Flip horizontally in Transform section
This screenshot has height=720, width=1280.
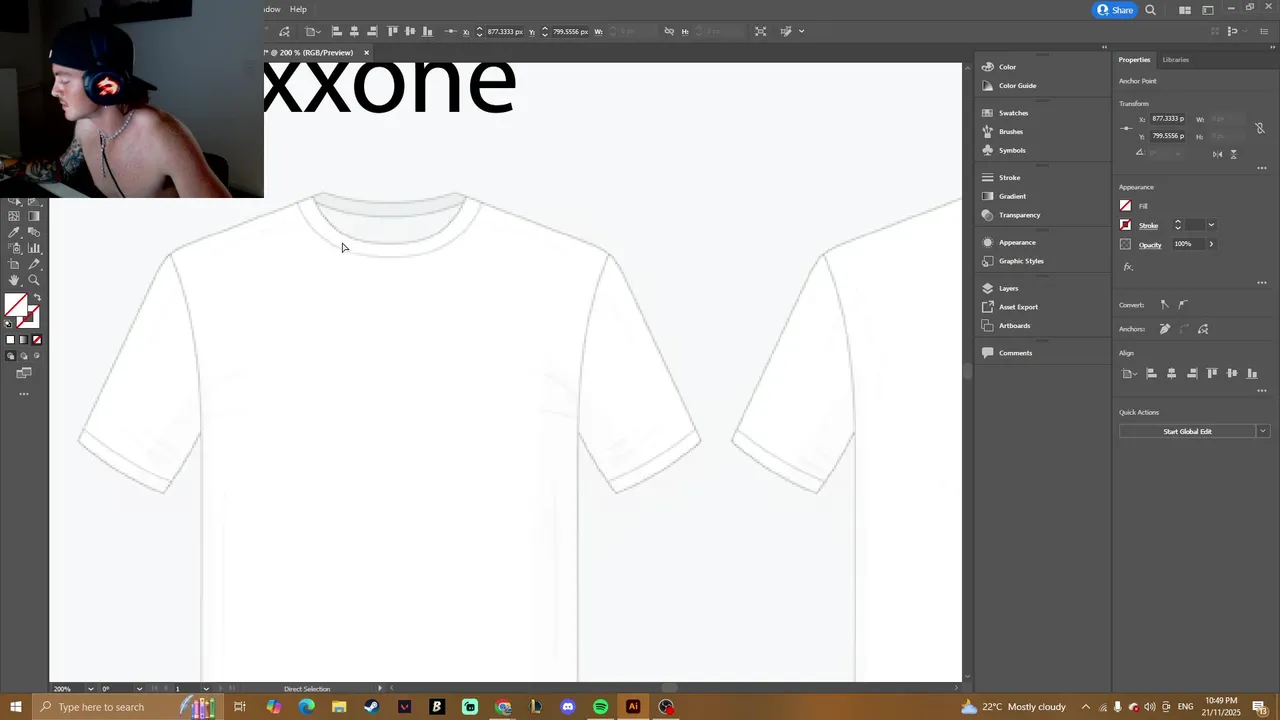pos(1217,154)
